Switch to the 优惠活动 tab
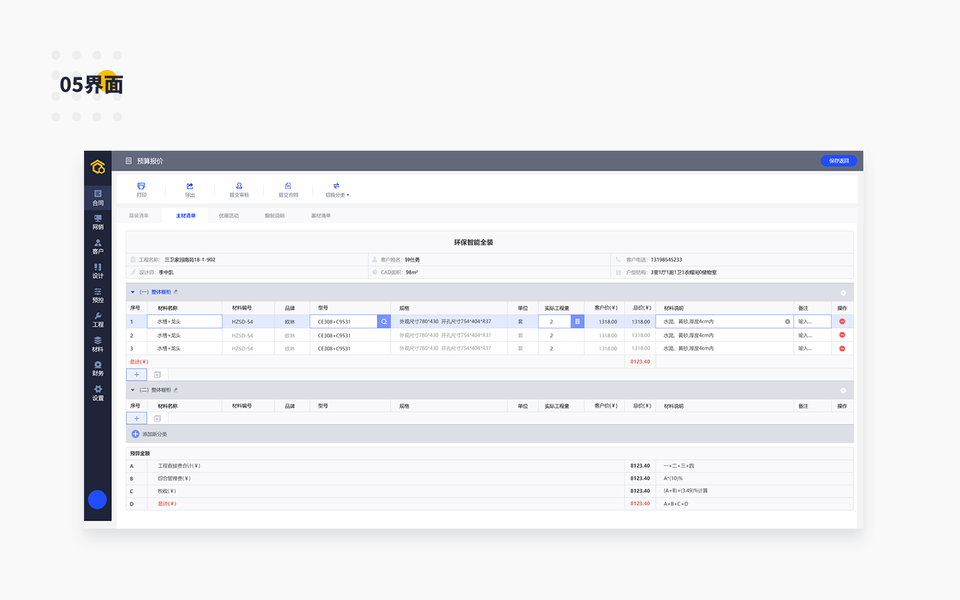The height and width of the screenshot is (600, 960). tap(229, 216)
